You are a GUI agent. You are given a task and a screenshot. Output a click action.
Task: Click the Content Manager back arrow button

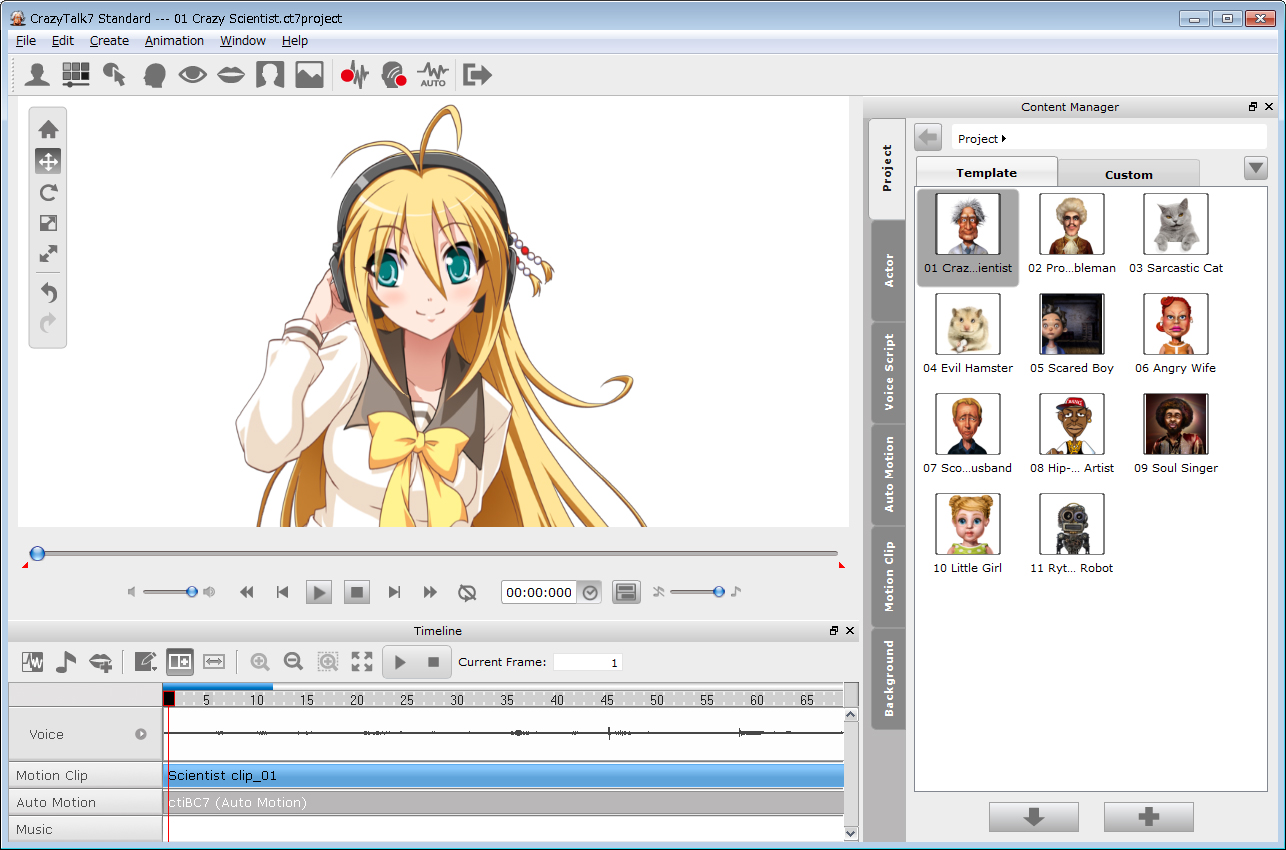[x=928, y=138]
